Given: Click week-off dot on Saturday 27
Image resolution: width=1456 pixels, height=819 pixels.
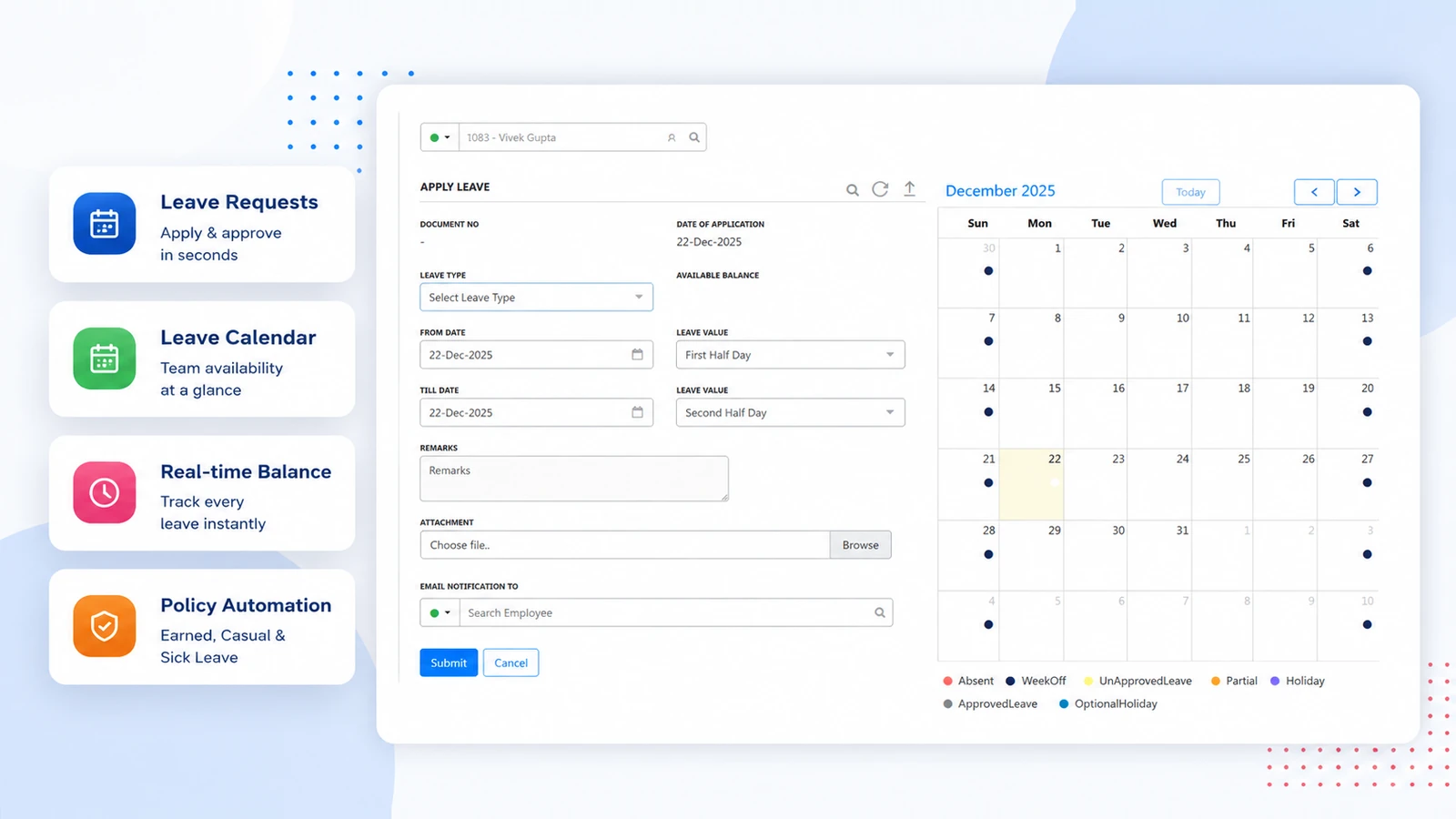Looking at the screenshot, I should (x=1367, y=482).
